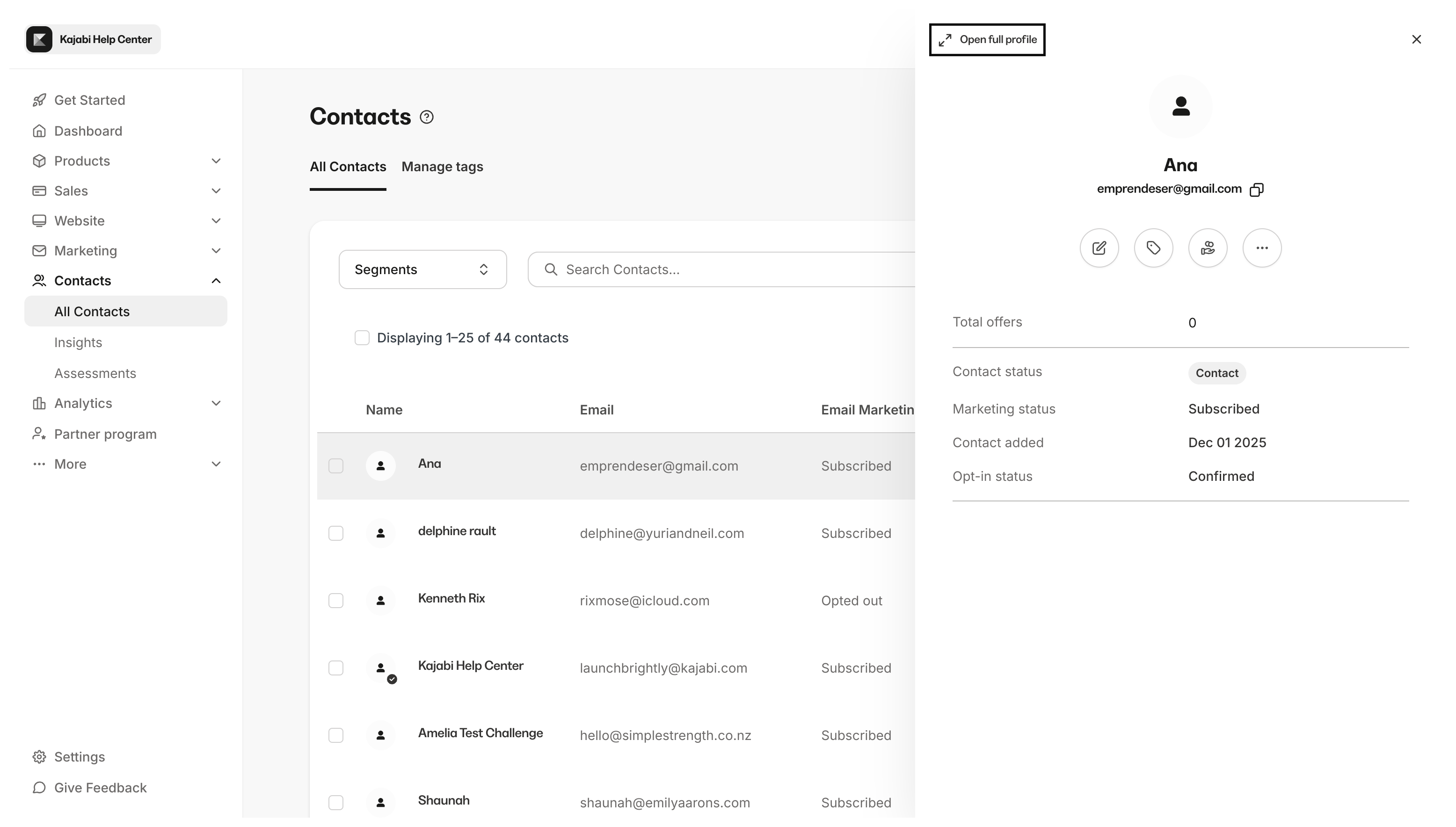The image size is (1456, 827).
Task: Open the three-dots more actions button
Action: (1262, 248)
